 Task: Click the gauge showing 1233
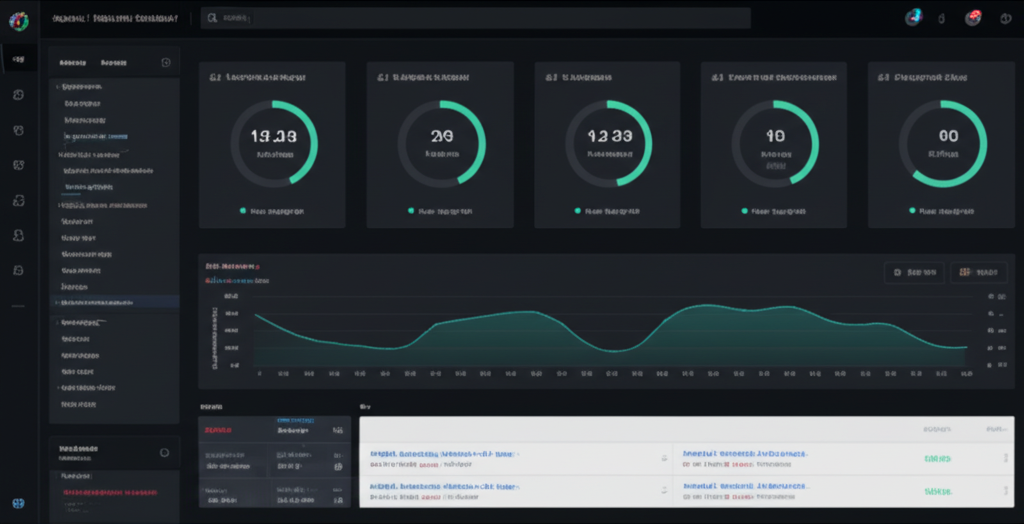[x=609, y=144]
